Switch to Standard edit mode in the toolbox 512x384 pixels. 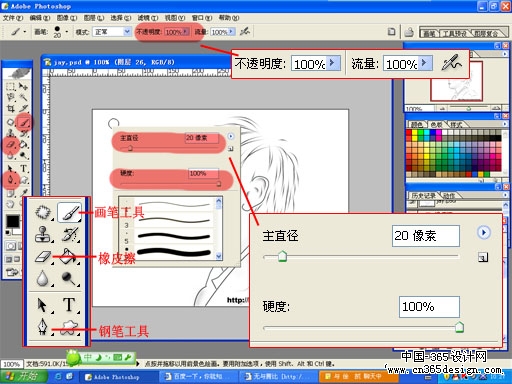(10, 246)
